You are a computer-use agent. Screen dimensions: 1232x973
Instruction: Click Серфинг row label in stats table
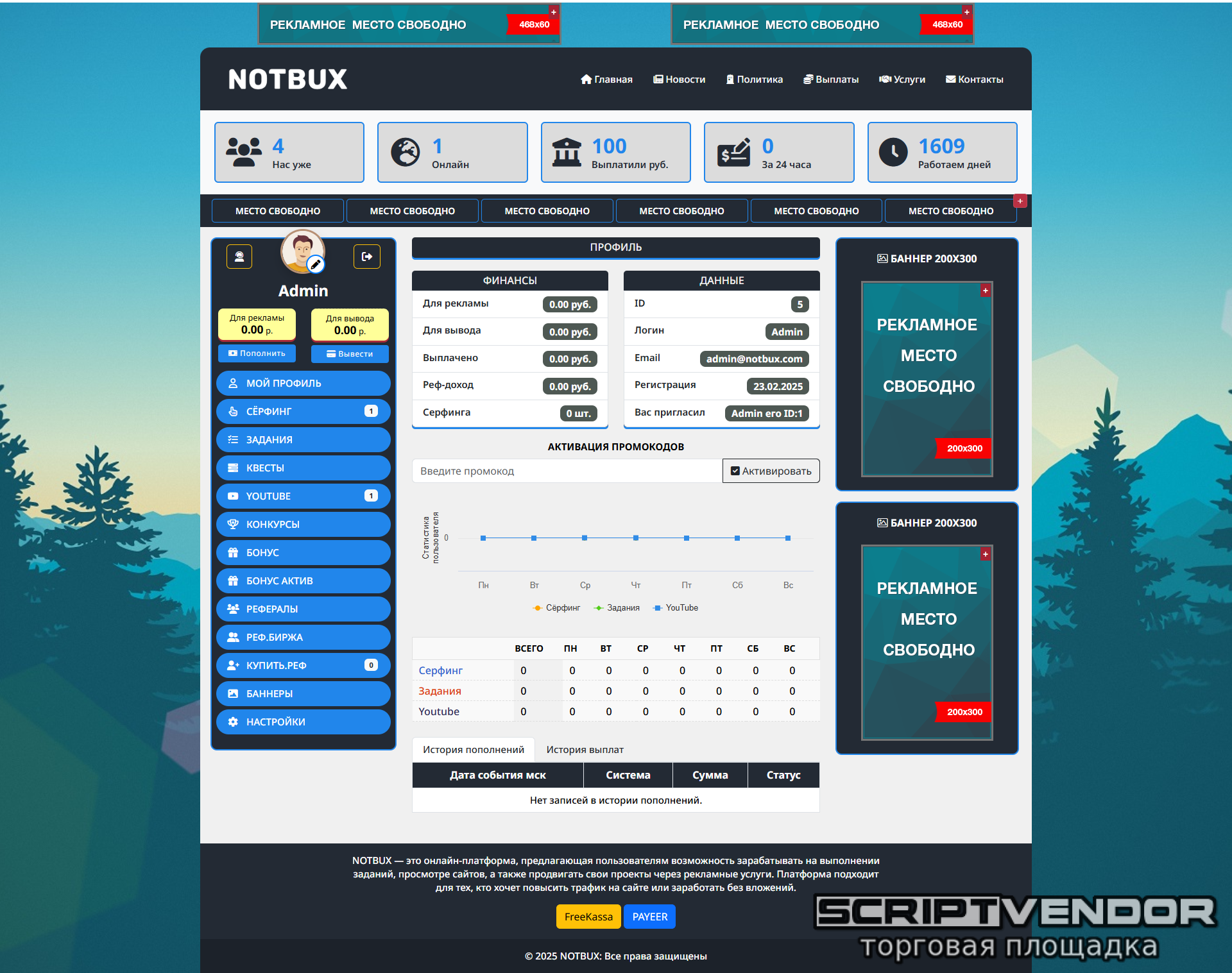(x=440, y=671)
